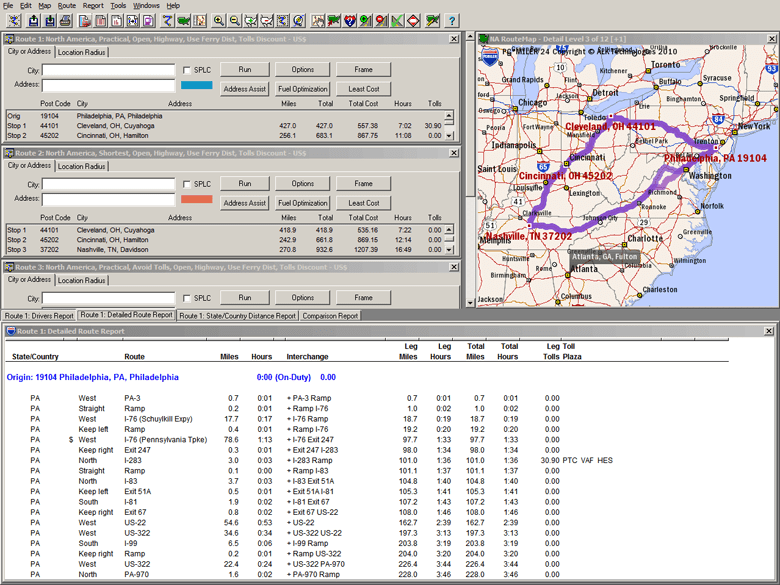Click the scroll-up arrow in Route 2 stop list
Screen dimensions: 780x585
pyautogui.click(x=449, y=229)
